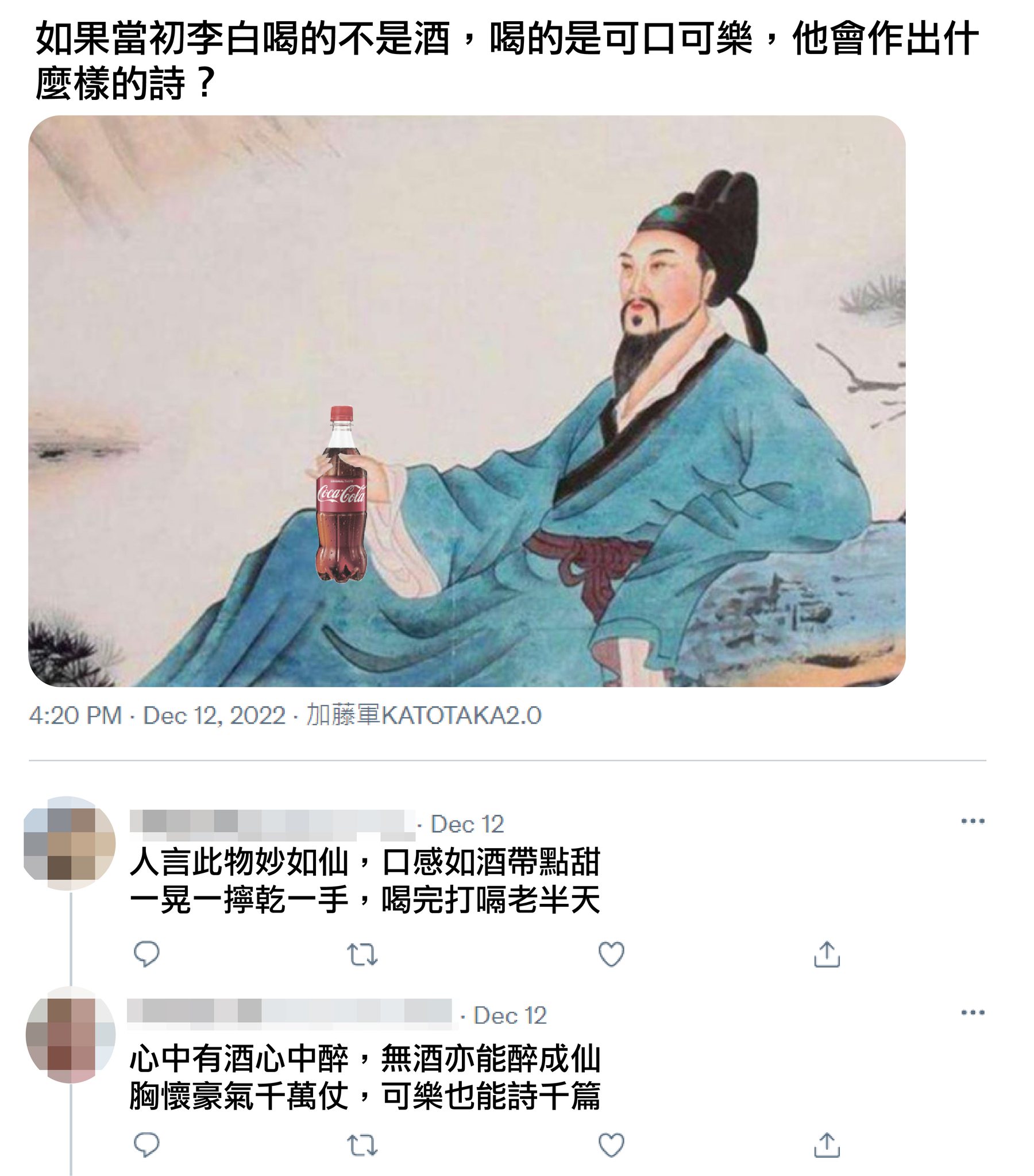Reply to the first comment
This screenshot has width=1034, height=1176.
tap(146, 954)
